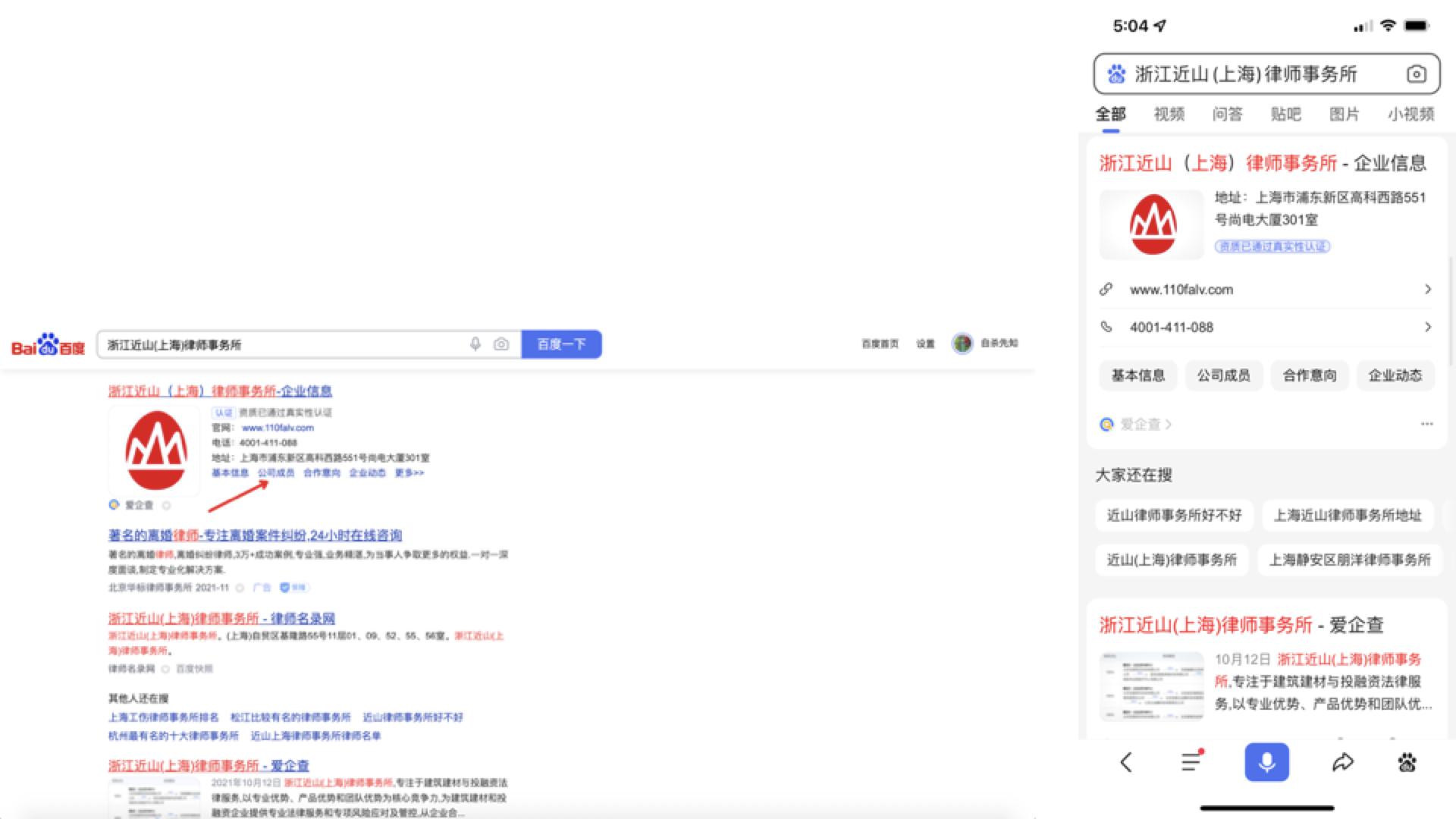Tap the share arrow in mobile bottom bar
Screen dimensions: 1456x819
coord(1342,762)
